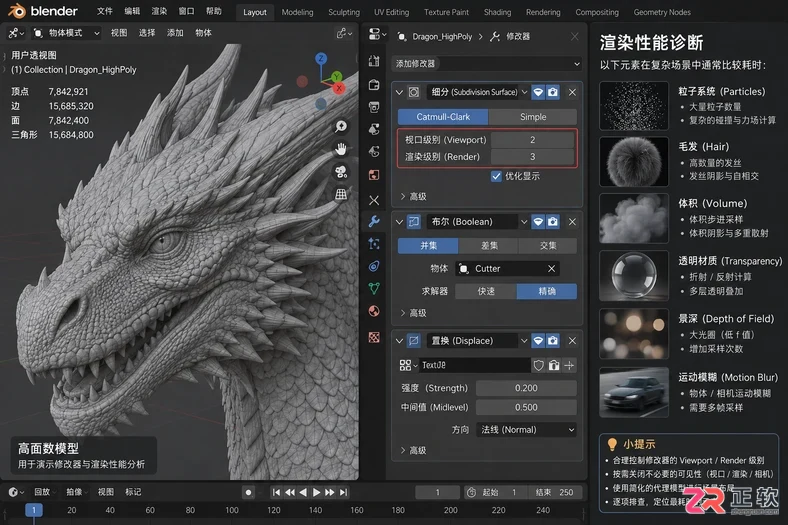Switch to the Geometry Nodes workspace tab
Image resolution: width=788 pixels, height=525 pixels.
pos(662,12)
